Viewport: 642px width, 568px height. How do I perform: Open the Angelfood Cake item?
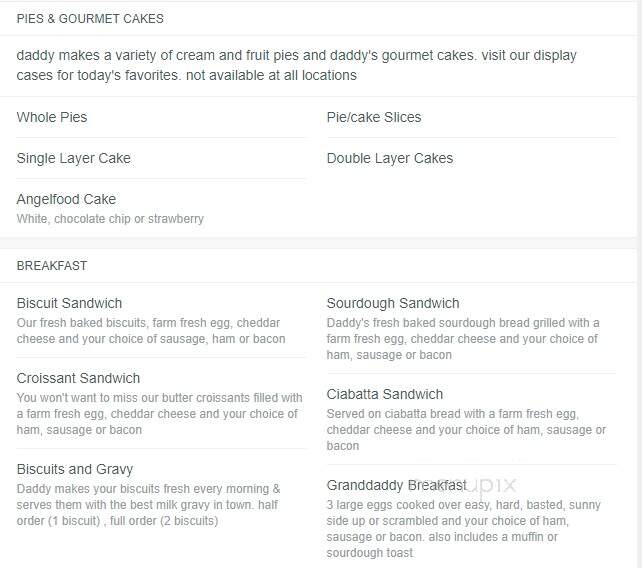pyautogui.click(x=66, y=199)
